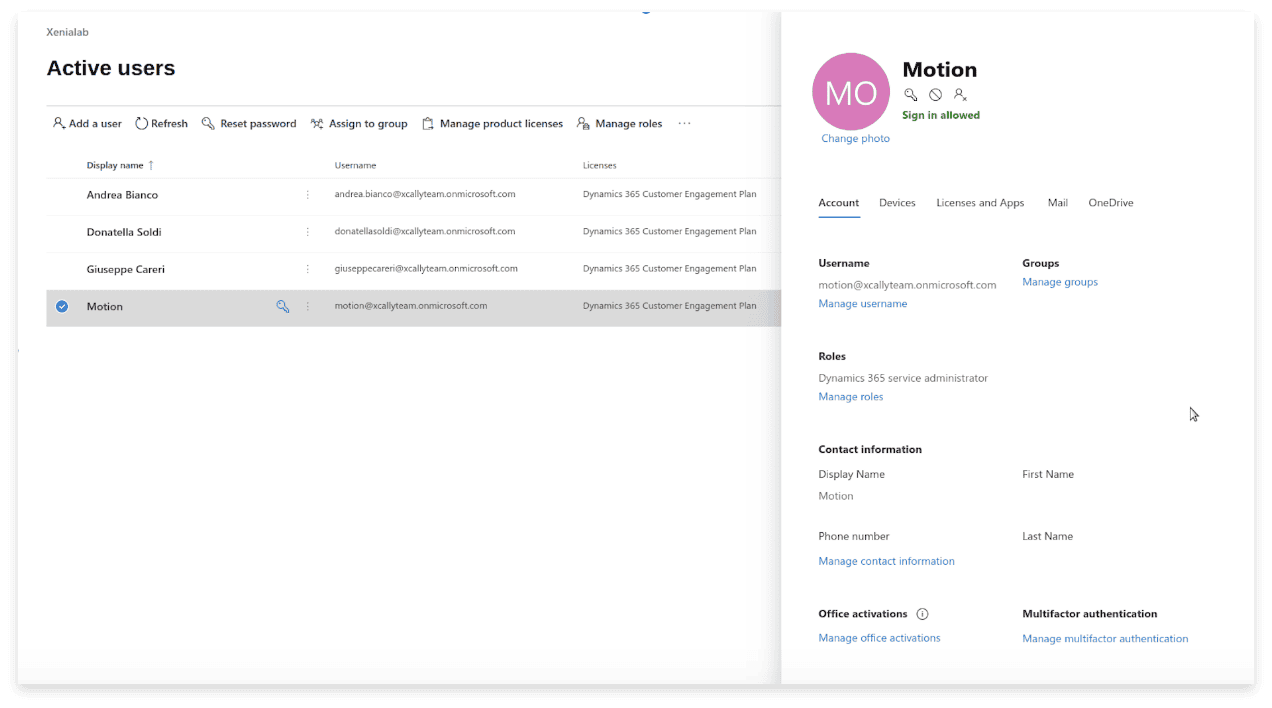The image size is (1272, 708).
Task: Open the three-dot menu for Andrea Bianco
Action: (x=308, y=195)
